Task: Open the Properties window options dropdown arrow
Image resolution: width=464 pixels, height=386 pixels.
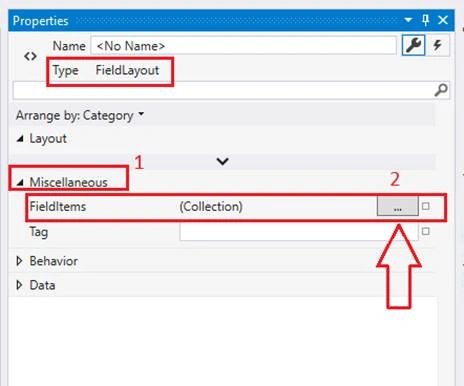Action: tap(408, 20)
